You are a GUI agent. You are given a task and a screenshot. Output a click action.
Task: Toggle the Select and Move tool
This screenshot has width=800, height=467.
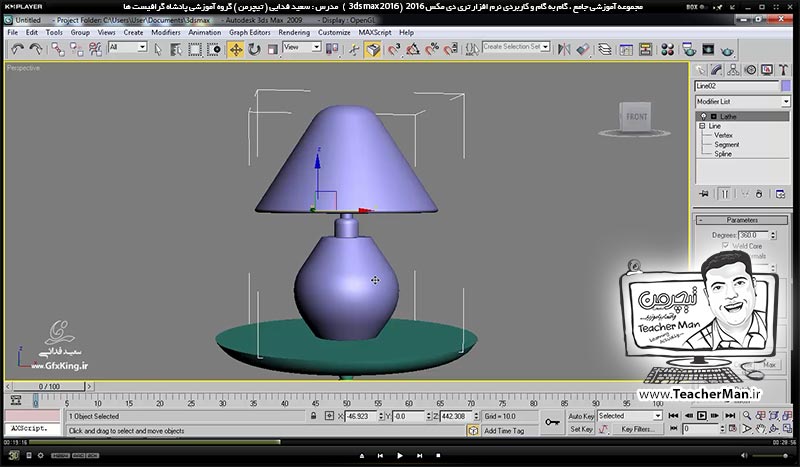(235, 50)
